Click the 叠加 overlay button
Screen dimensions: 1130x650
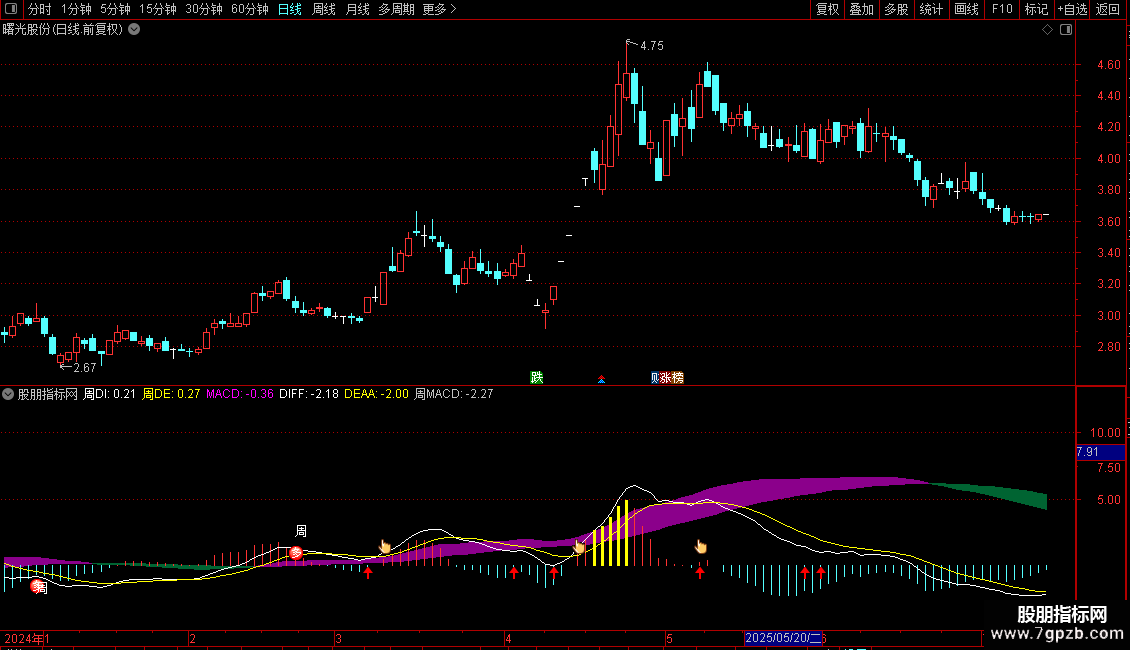coord(861,9)
